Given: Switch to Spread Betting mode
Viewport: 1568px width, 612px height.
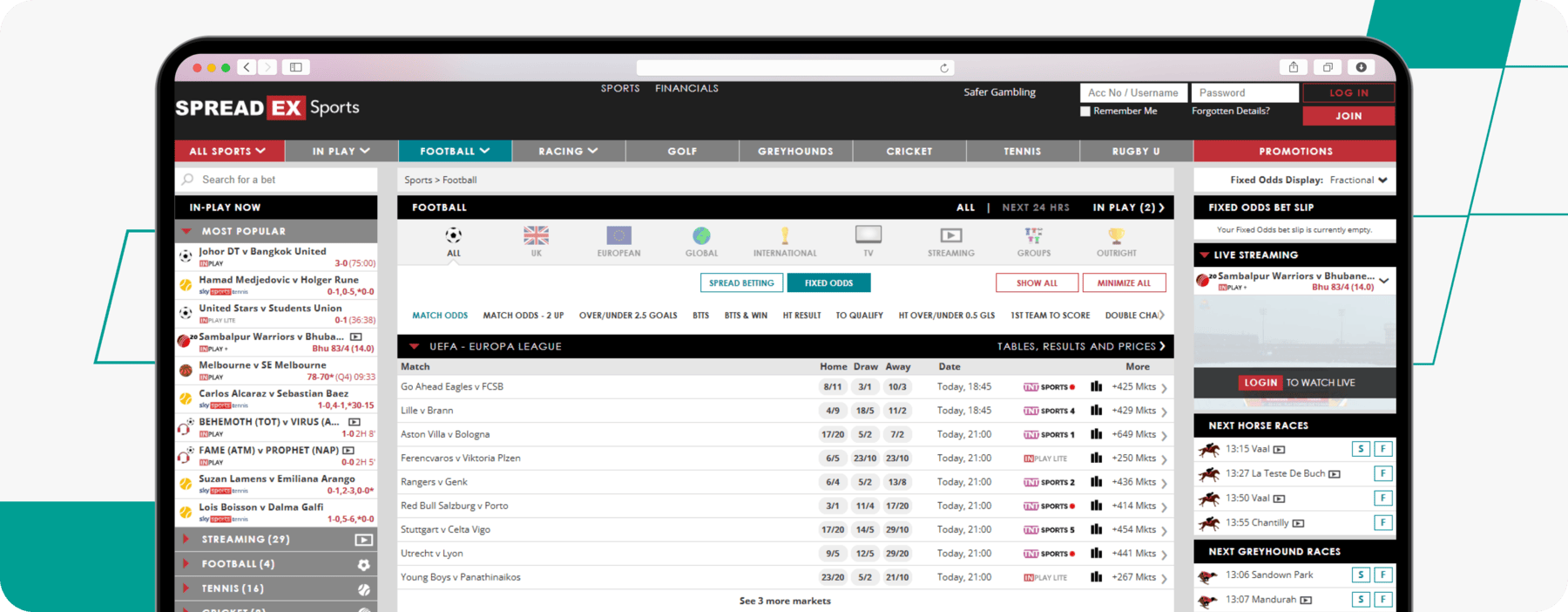Looking at the screenshot, I should click(x=741, y=283).
